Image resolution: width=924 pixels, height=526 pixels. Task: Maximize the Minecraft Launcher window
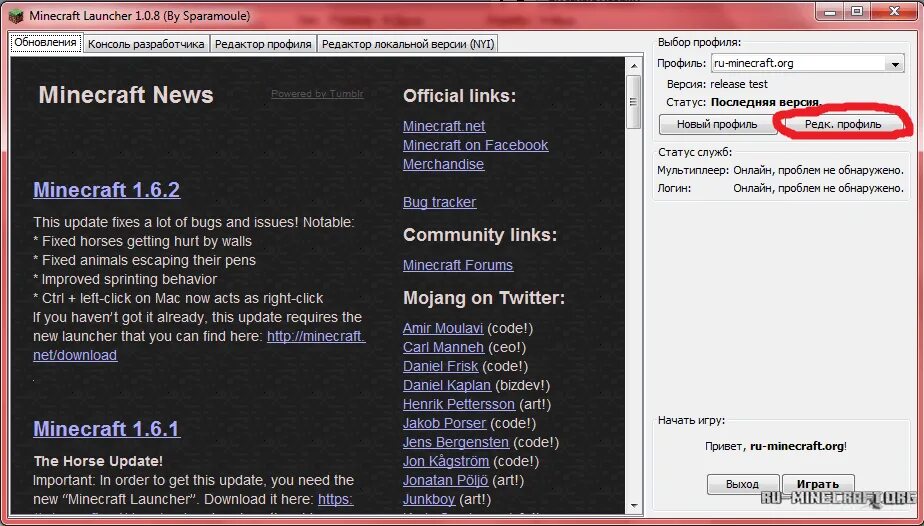857,11
